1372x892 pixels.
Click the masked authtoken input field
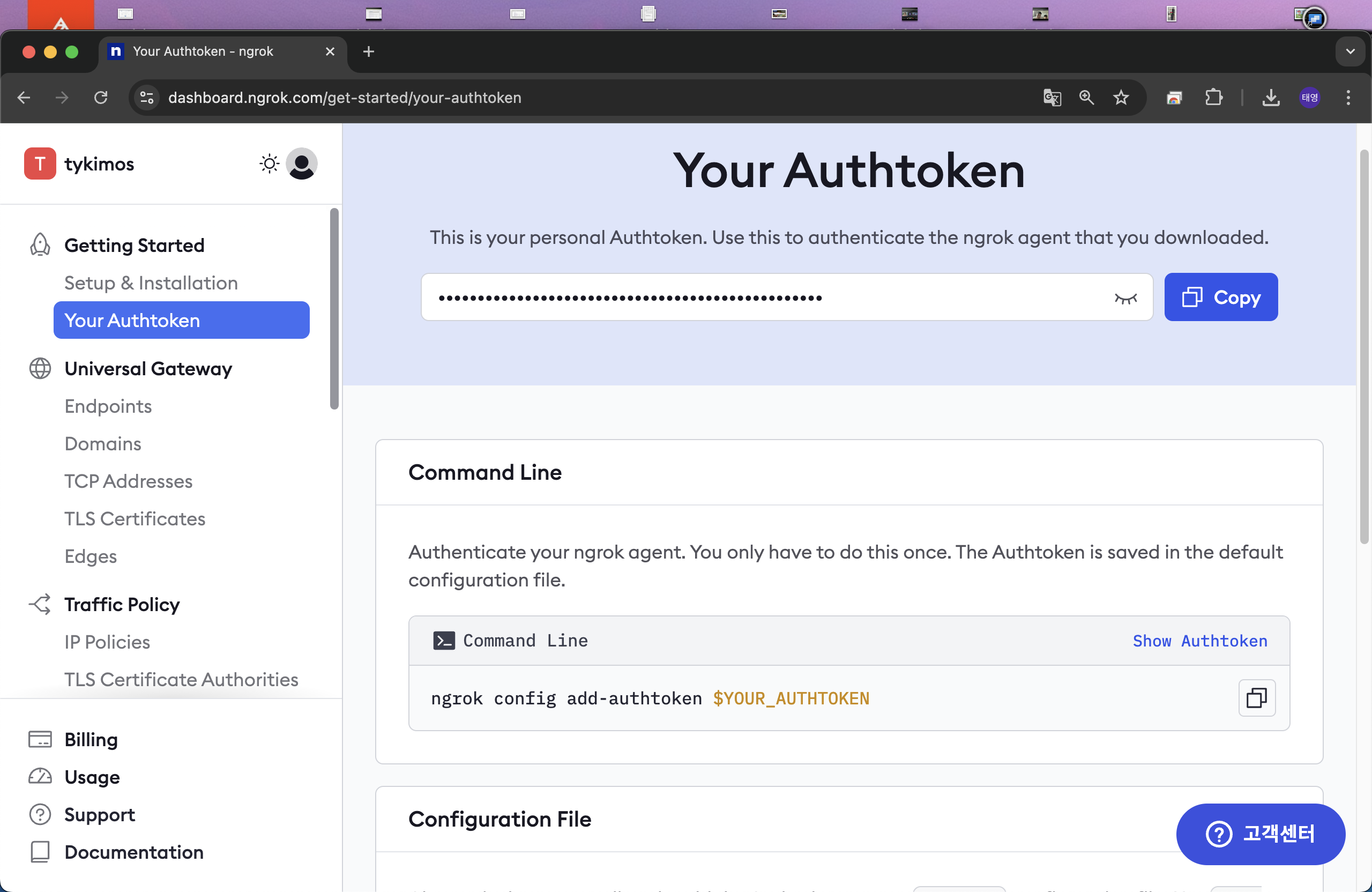tap(786, 297)
